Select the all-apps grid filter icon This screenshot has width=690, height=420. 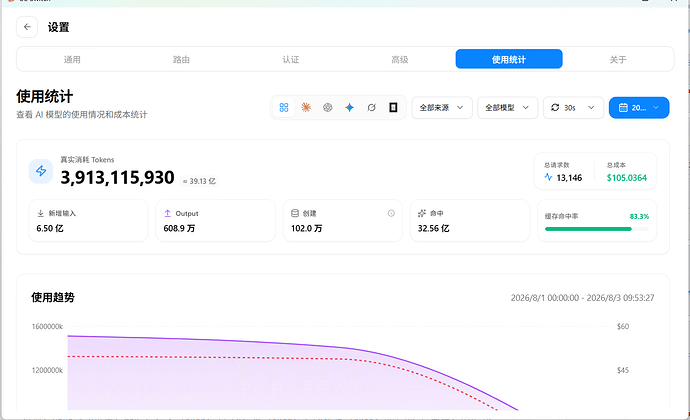(284, 107)
